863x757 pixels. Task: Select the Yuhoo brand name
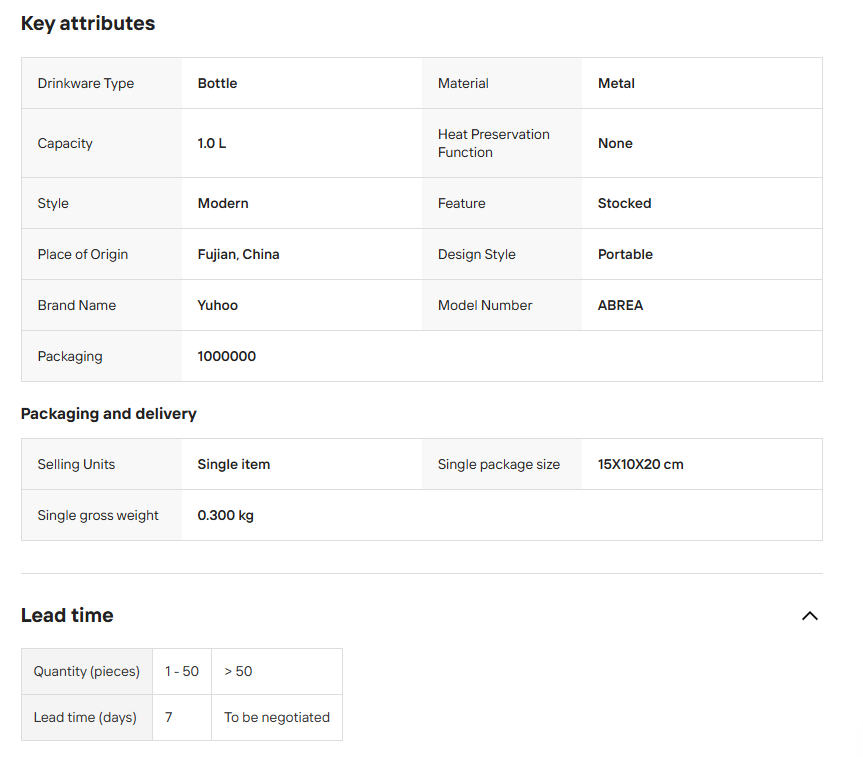(218, 306)
